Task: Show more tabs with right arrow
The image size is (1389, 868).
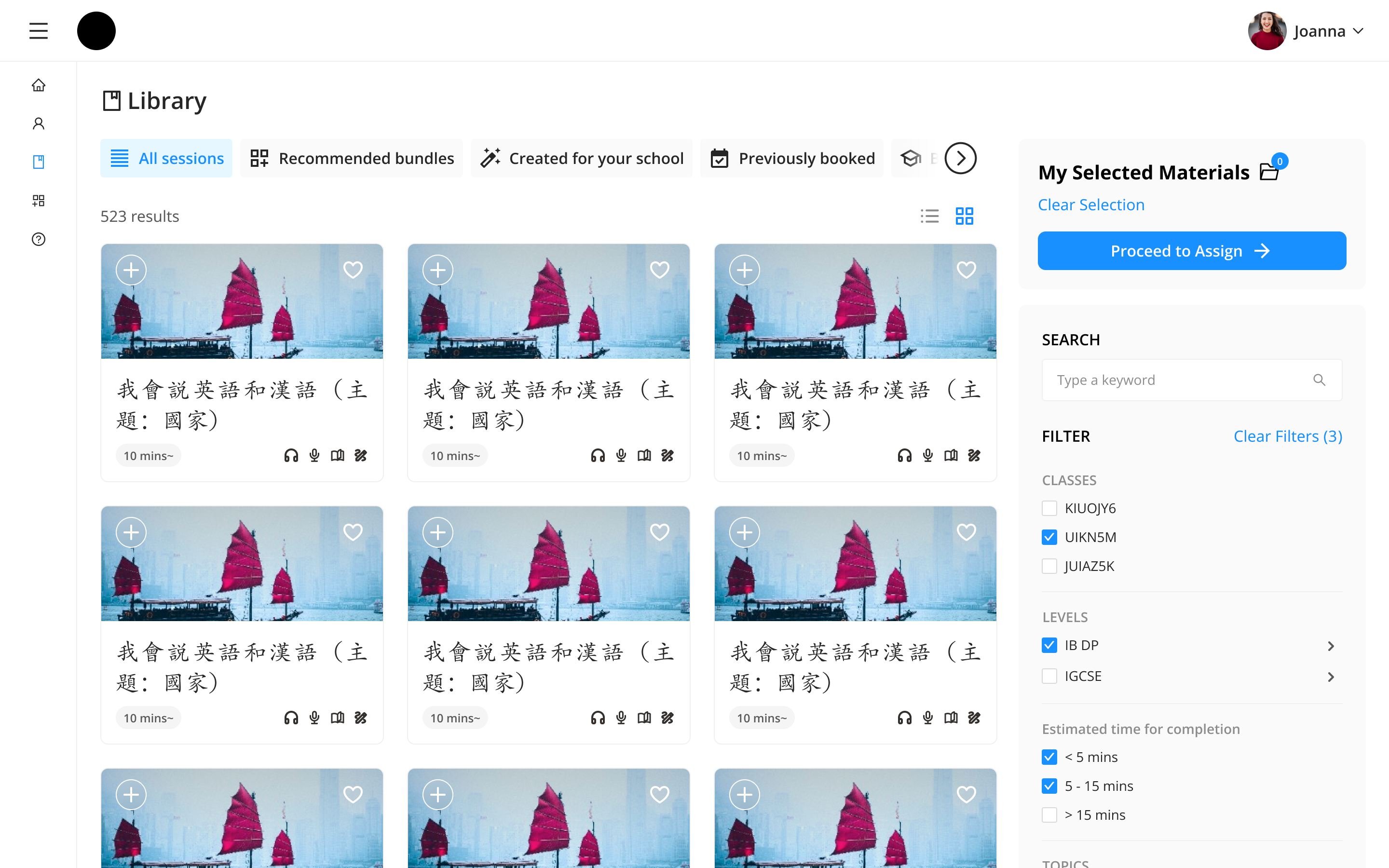Action: [x=960, y=158]
